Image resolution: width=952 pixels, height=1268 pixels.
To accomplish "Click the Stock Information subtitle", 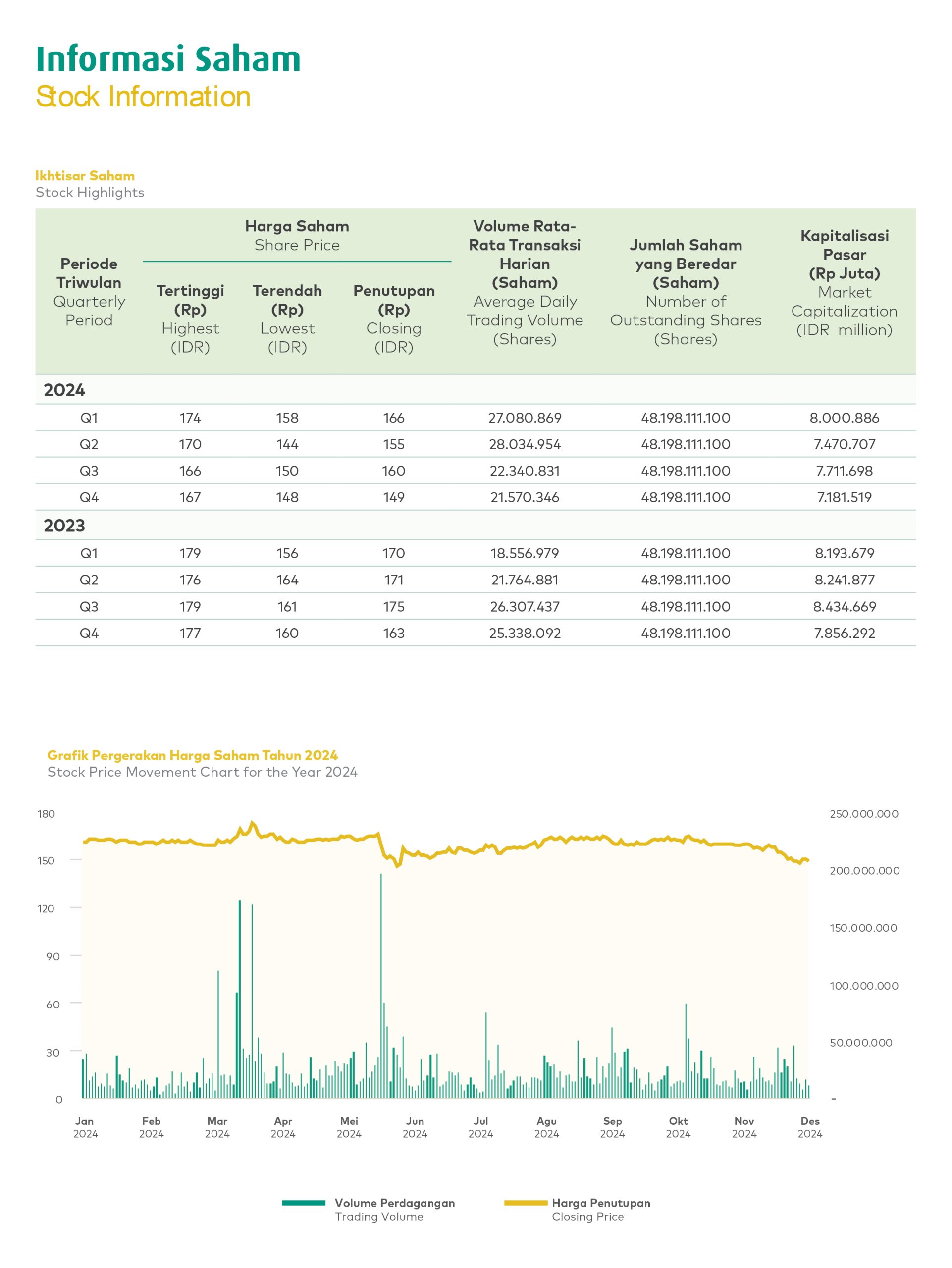I will (143, 97).
